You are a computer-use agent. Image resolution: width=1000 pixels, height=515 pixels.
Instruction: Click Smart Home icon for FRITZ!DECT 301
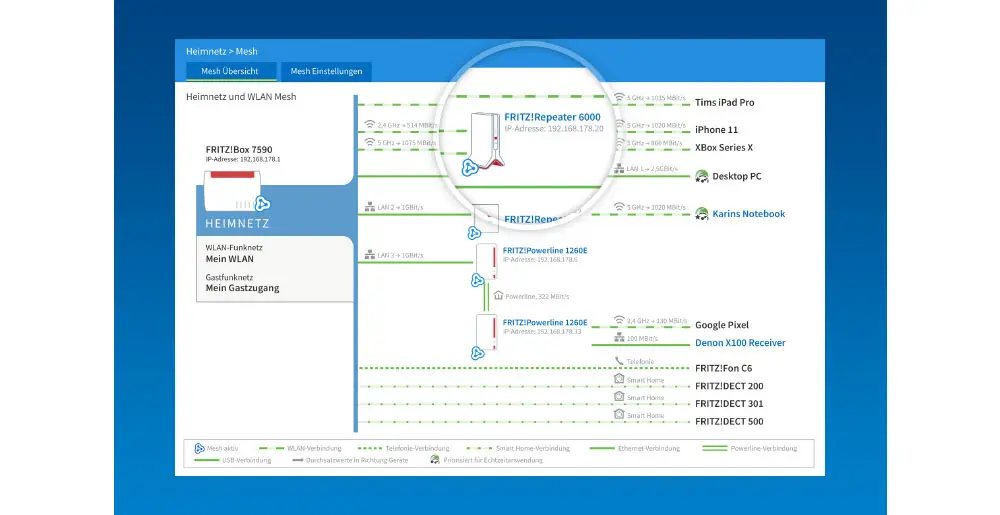(x=619, y=396)
